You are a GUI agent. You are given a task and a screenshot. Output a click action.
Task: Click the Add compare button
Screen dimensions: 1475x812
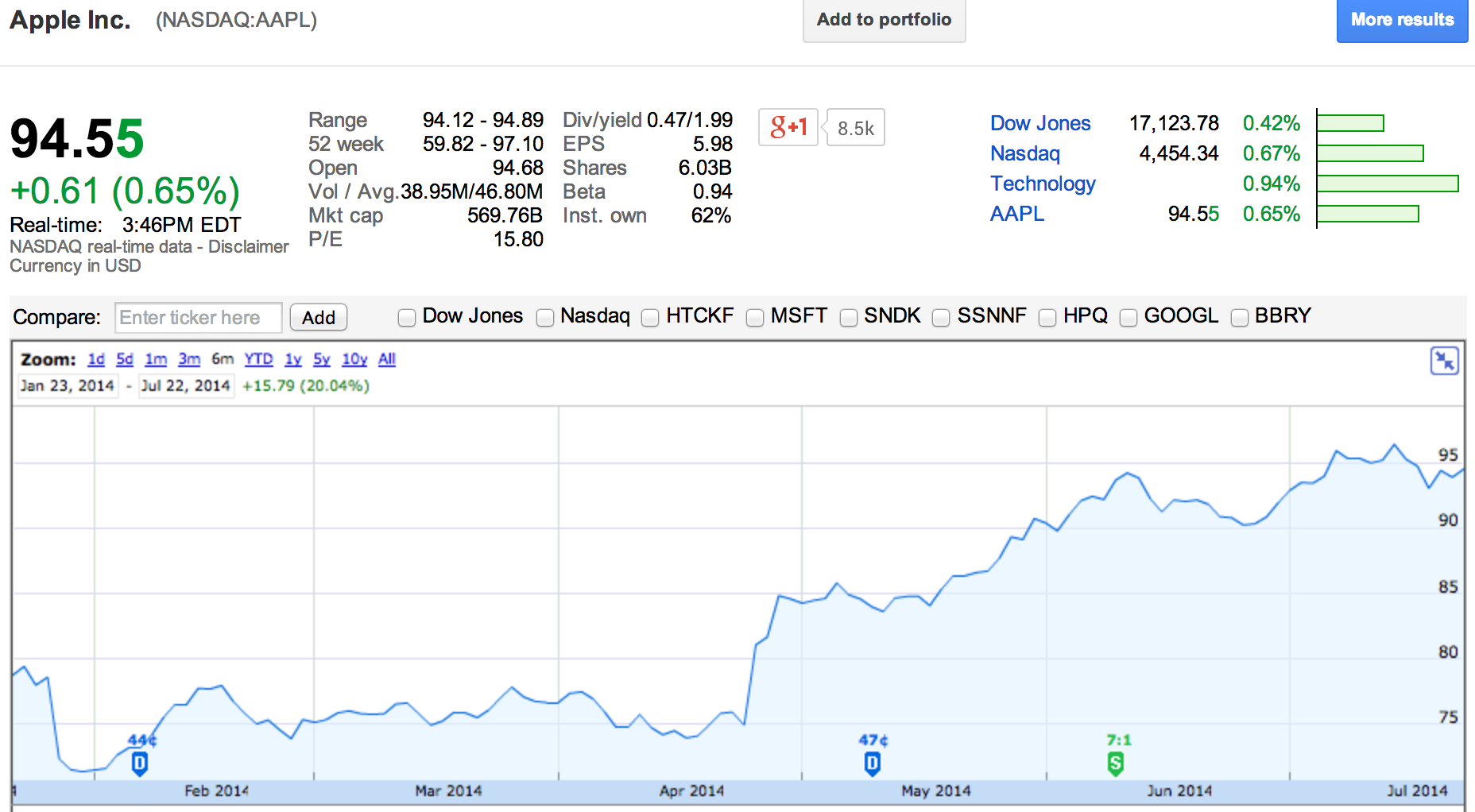click(319, 318)
